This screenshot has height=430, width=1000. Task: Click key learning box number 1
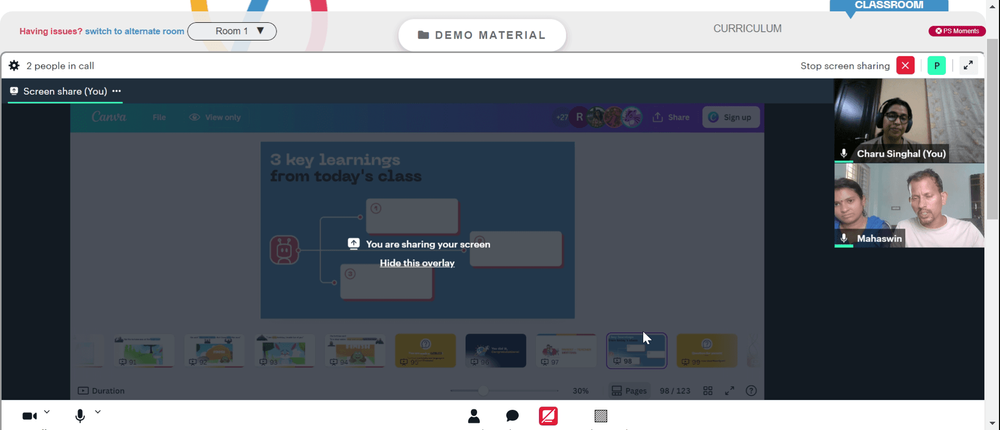coord(412,216)
